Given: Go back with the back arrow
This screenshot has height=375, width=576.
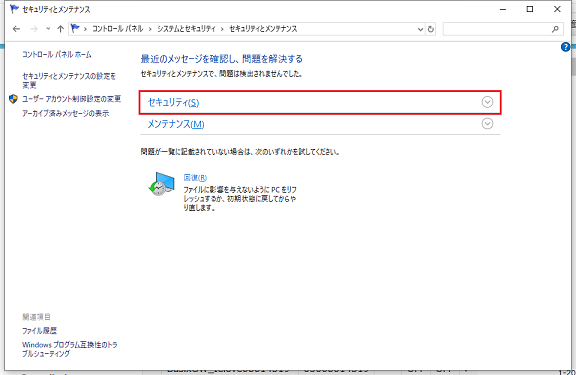Looking at the screenshot, I should pyautogui.click(x=16, y=29).
